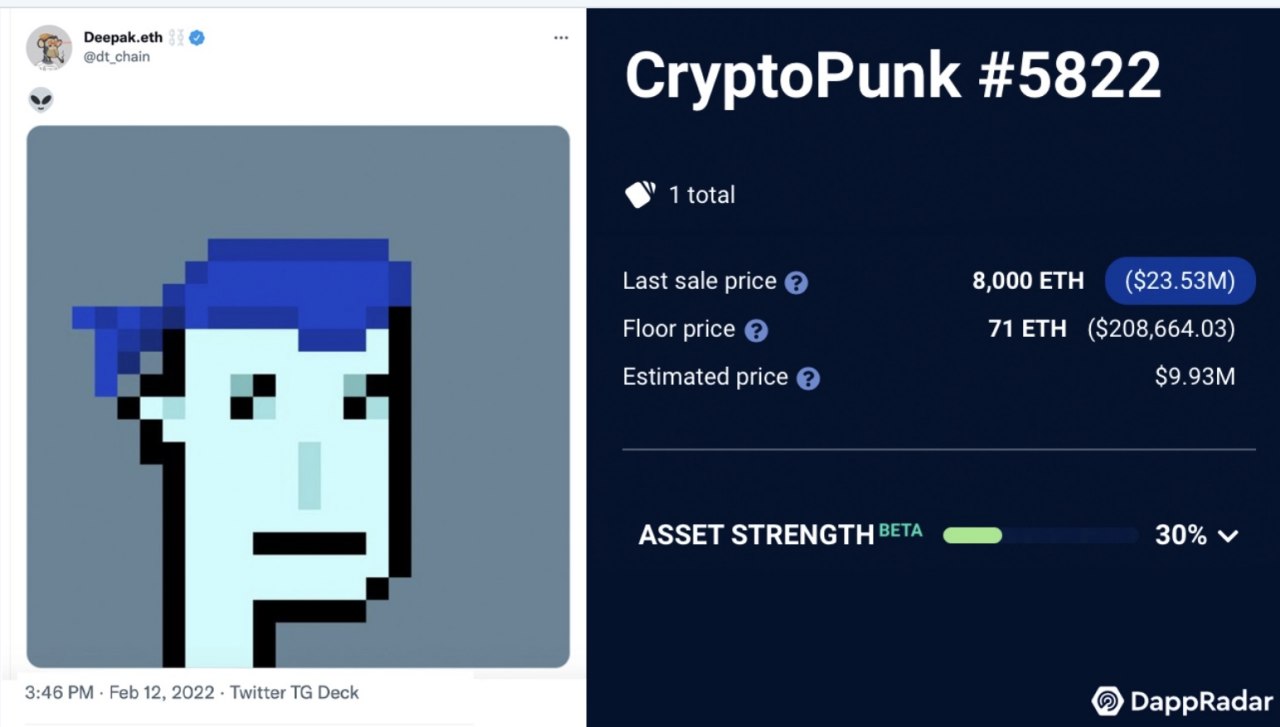The image size is (1280, 727).
Task: Click the CryptoPunk #5822 title
Action: pos(893,73)
